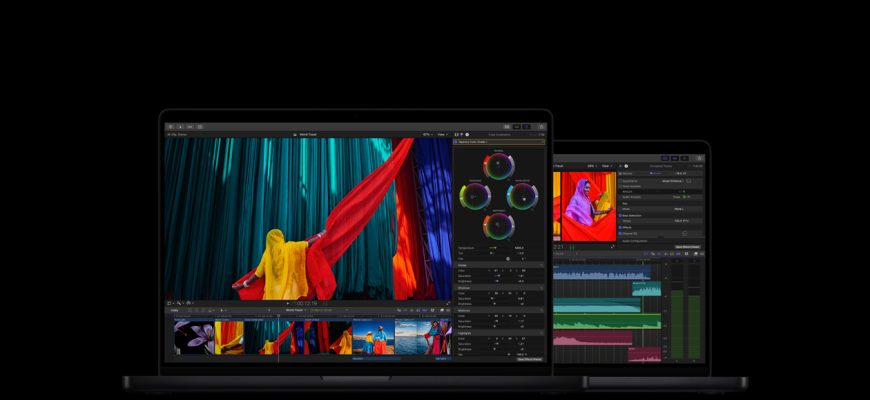The height and width of the screenshot is (400, 870).
Task: Select the blue audio waveform clip on rear MacBook
Action: click(x=601, y=272)
